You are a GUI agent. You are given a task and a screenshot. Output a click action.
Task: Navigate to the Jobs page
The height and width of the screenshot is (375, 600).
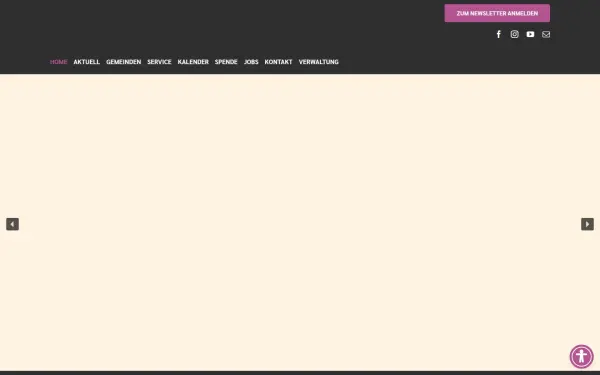tap(251, 62)
